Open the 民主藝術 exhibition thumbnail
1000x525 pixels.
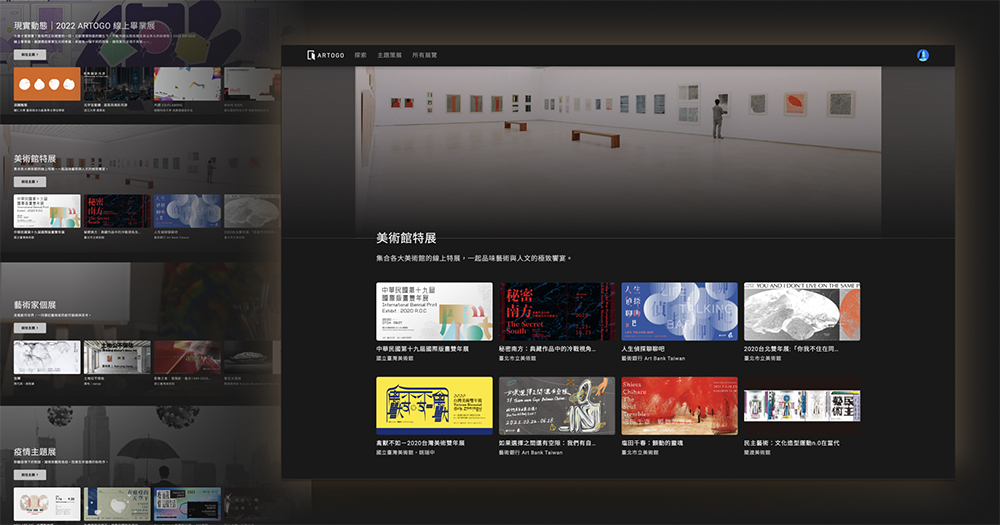pos(802,405)
